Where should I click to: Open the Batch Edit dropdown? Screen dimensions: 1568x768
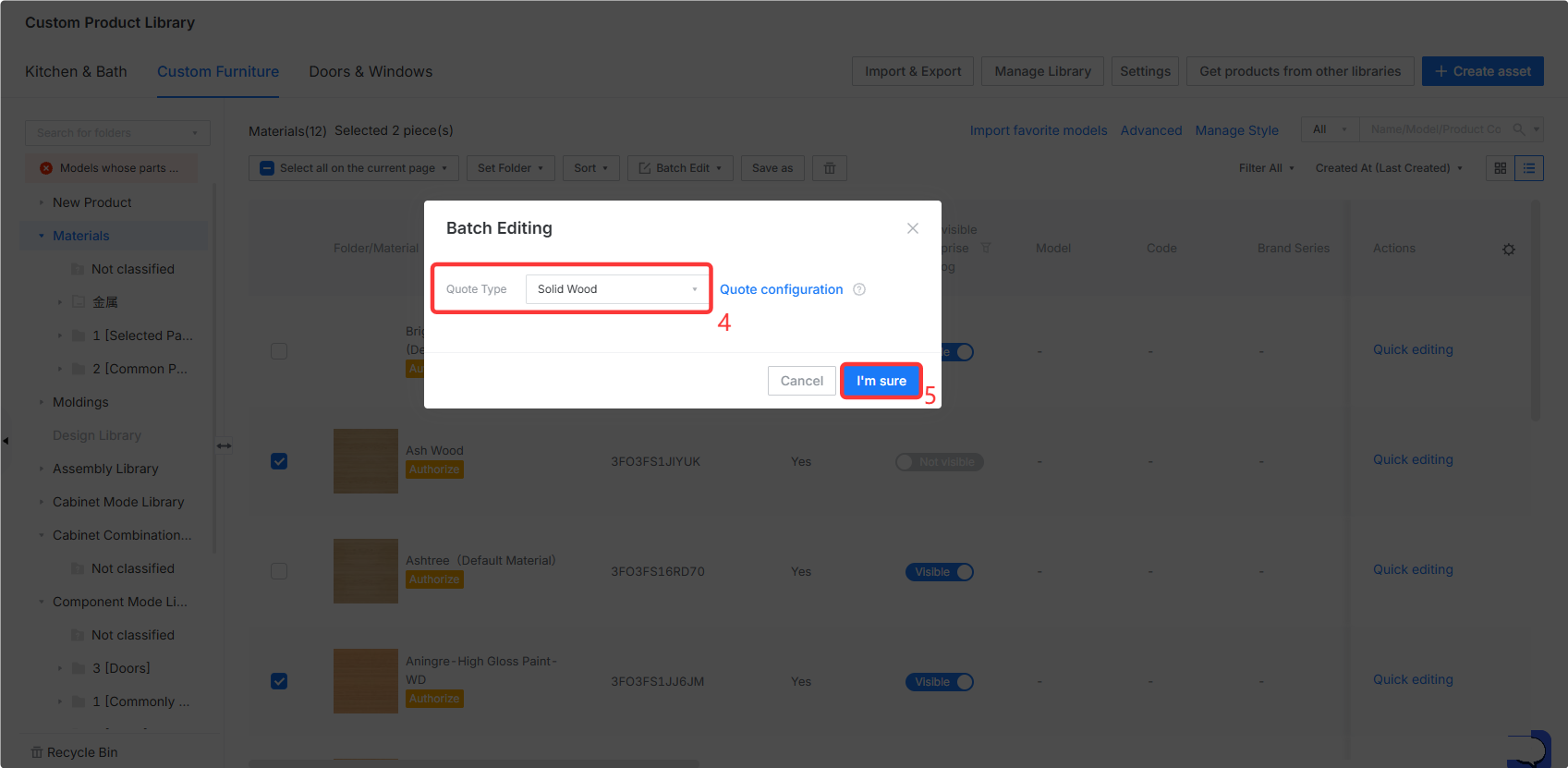click(680, 168)
